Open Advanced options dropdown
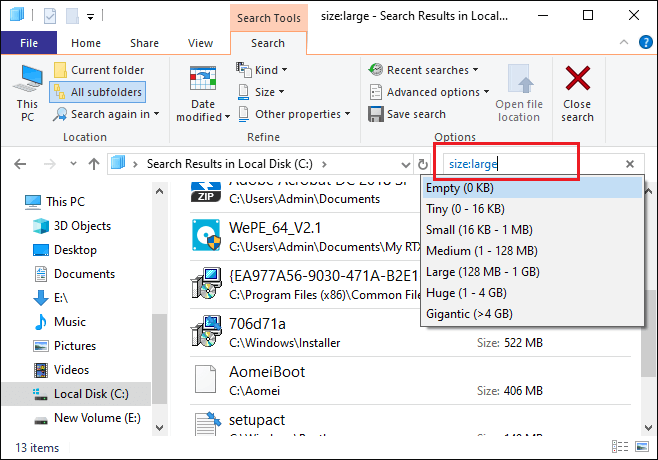This screenshot has height=460, width=658. pos(429,92)
